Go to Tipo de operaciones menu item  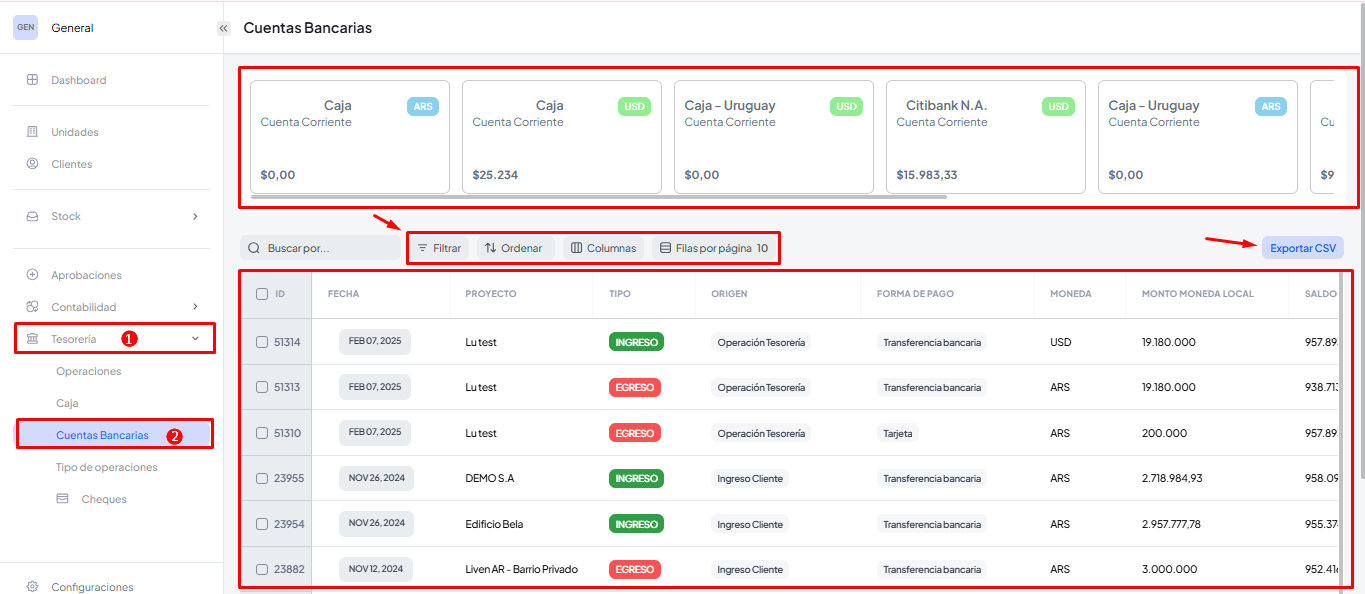tap(106, 467)
